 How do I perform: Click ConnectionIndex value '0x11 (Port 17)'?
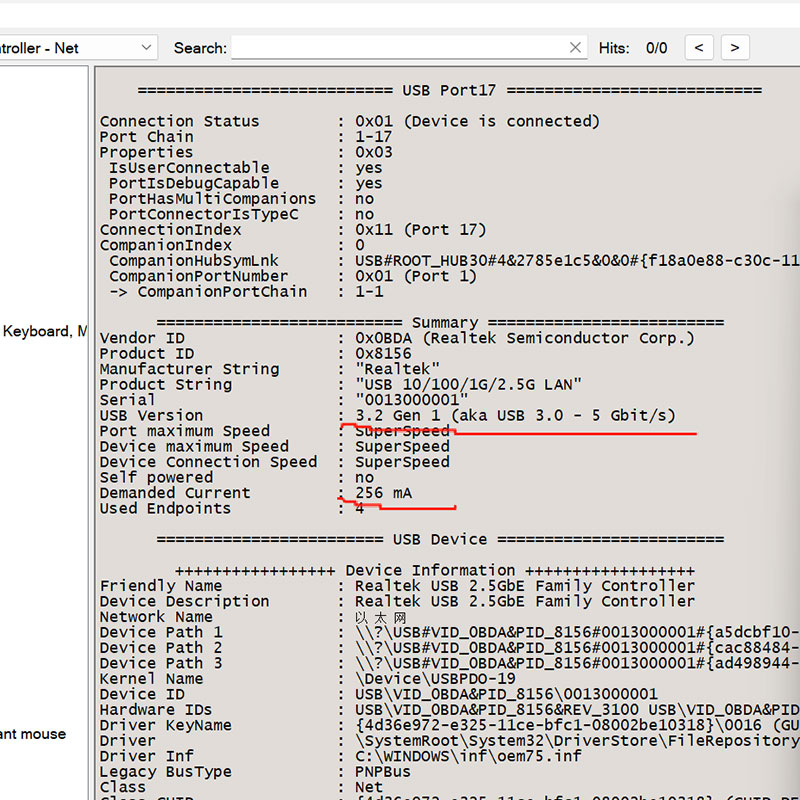[421, 230]
